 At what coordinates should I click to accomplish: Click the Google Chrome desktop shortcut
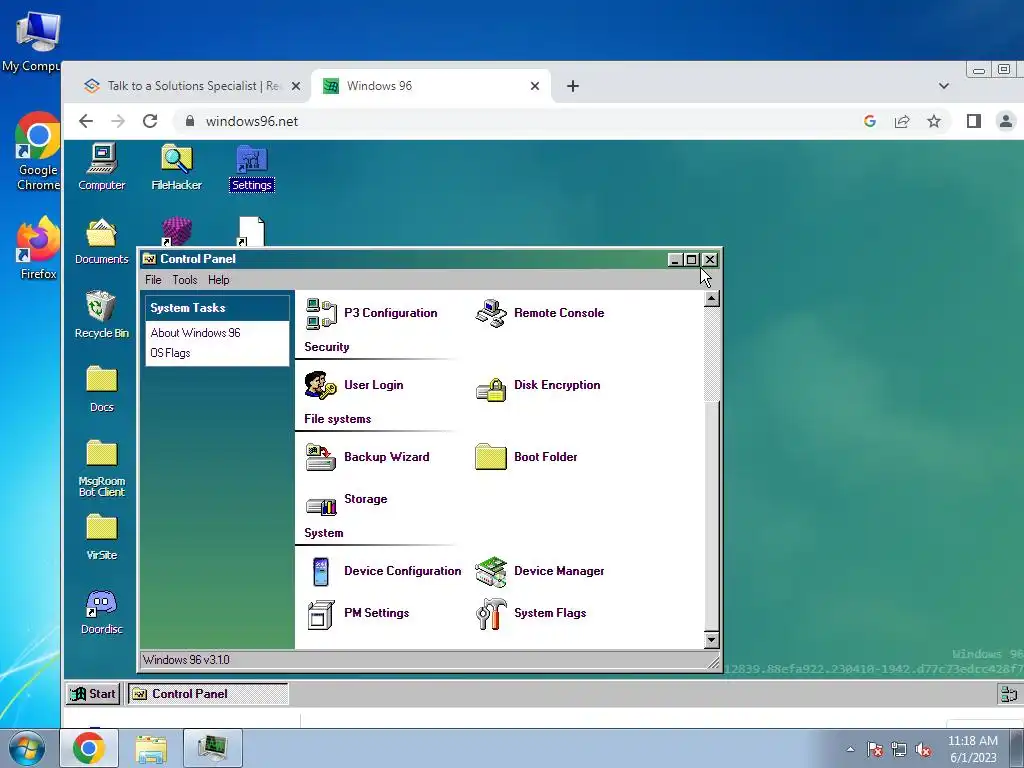[38, 152]
